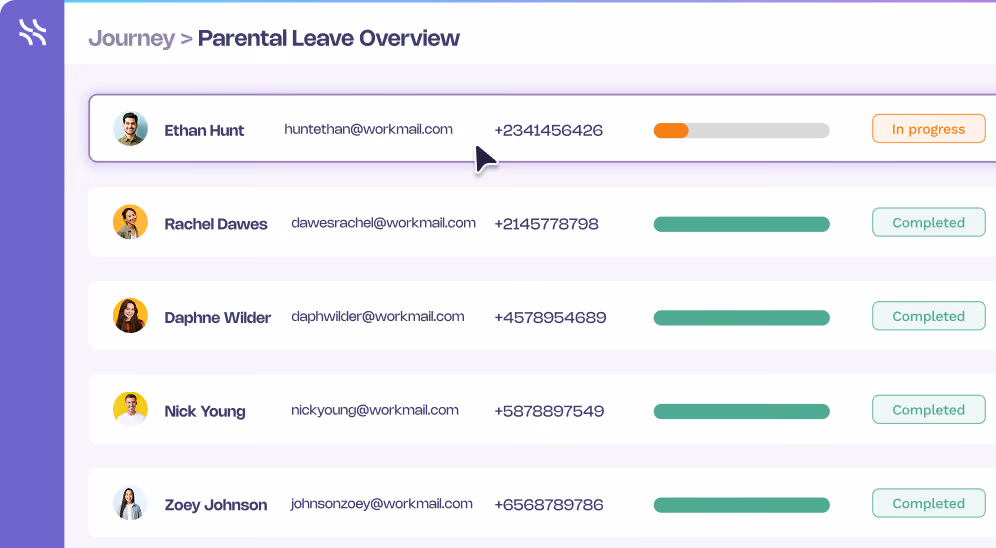This screenshot has height=548, width=996.
Task: Go back to Journey in breadcrumb
Action: [x=131, y=39]
